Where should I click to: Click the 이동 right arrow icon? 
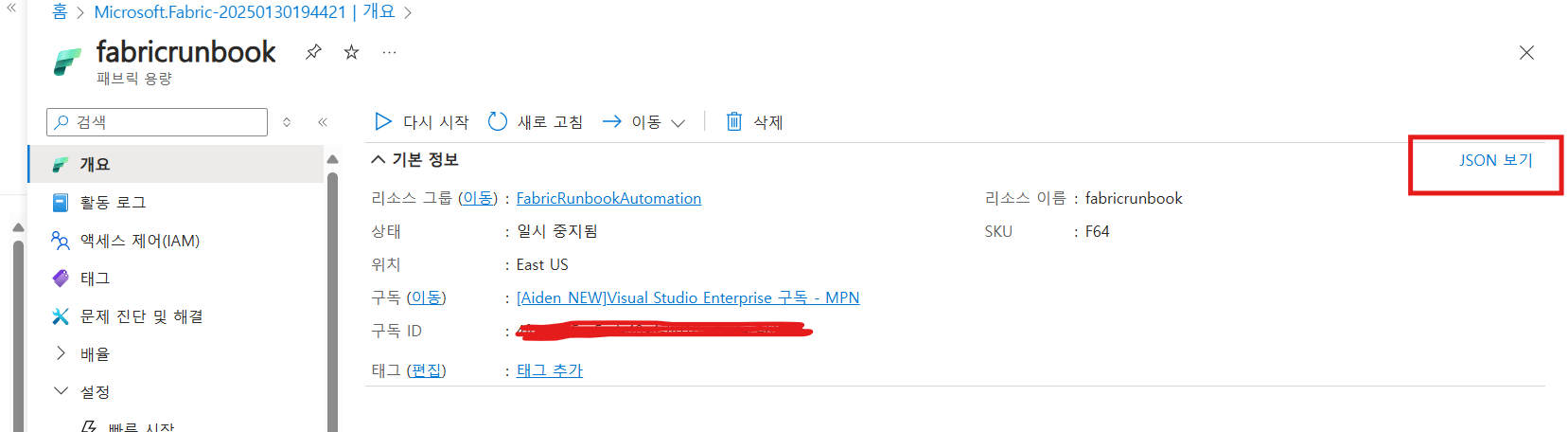[612, 121]
